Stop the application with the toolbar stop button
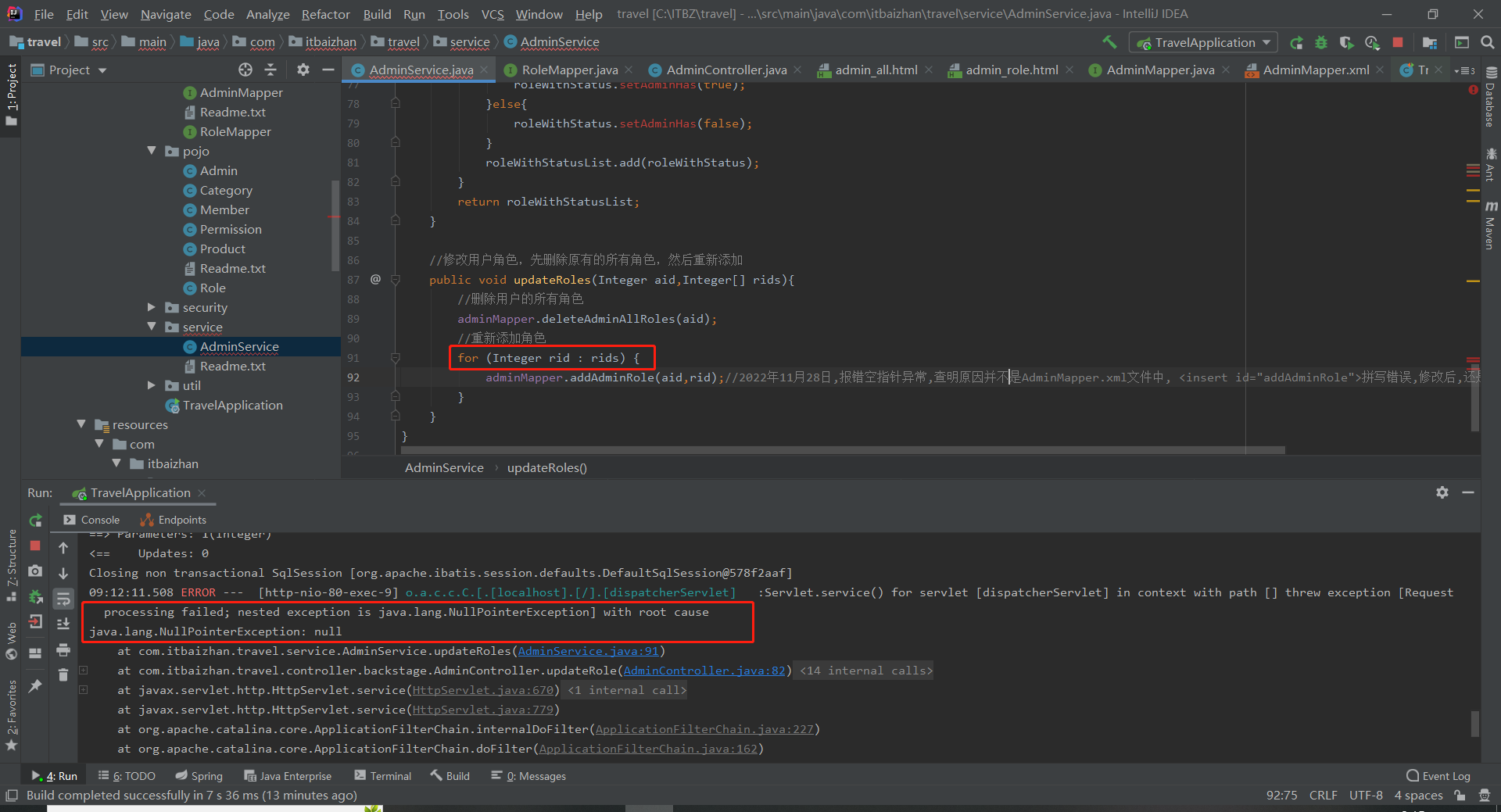The image size is (1501, 812). coord(1398,42)
